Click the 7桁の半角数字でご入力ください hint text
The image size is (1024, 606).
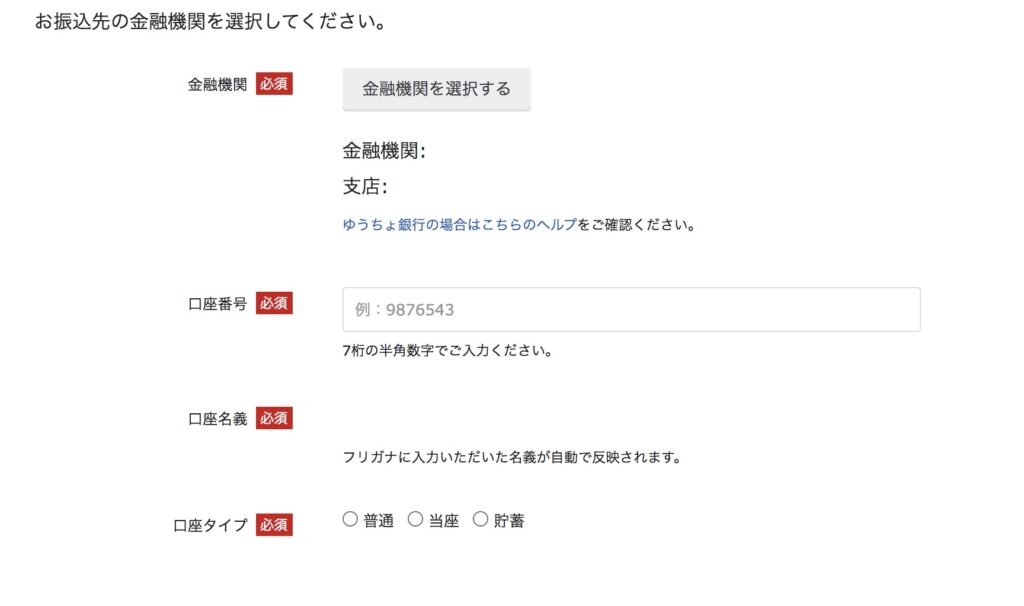(x=447, y=351)
